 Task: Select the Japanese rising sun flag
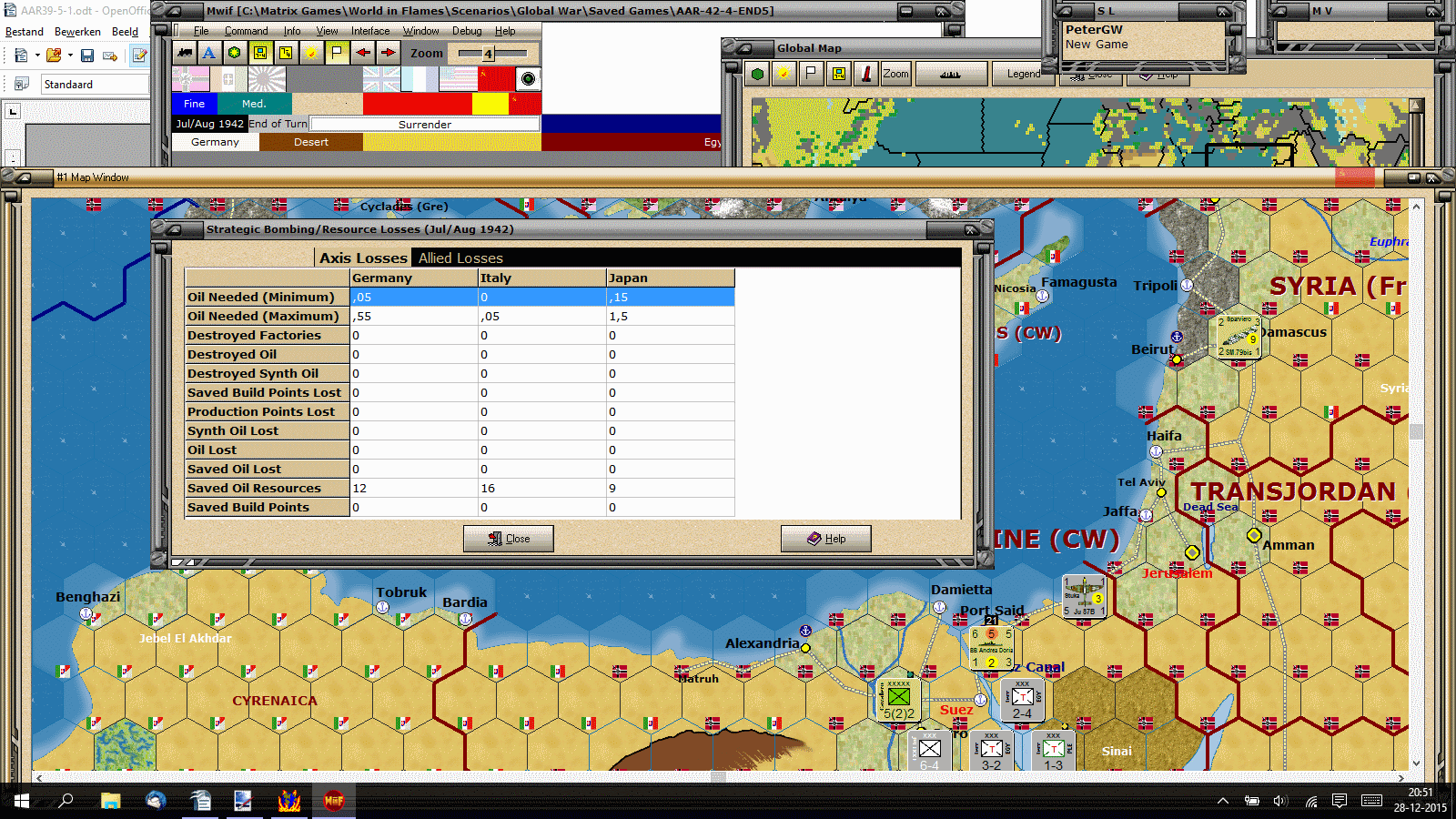267,80
